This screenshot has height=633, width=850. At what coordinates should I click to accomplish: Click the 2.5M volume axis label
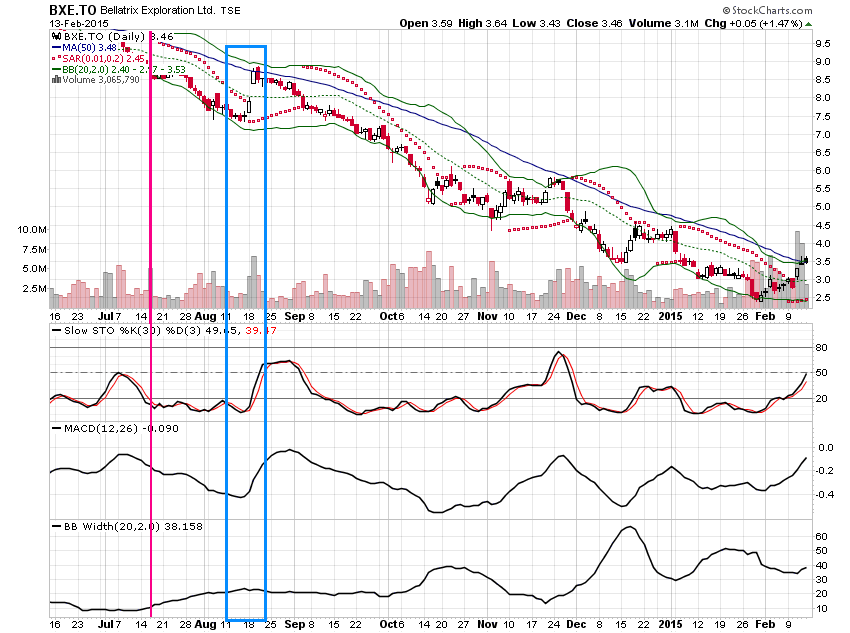pos(35,288)
